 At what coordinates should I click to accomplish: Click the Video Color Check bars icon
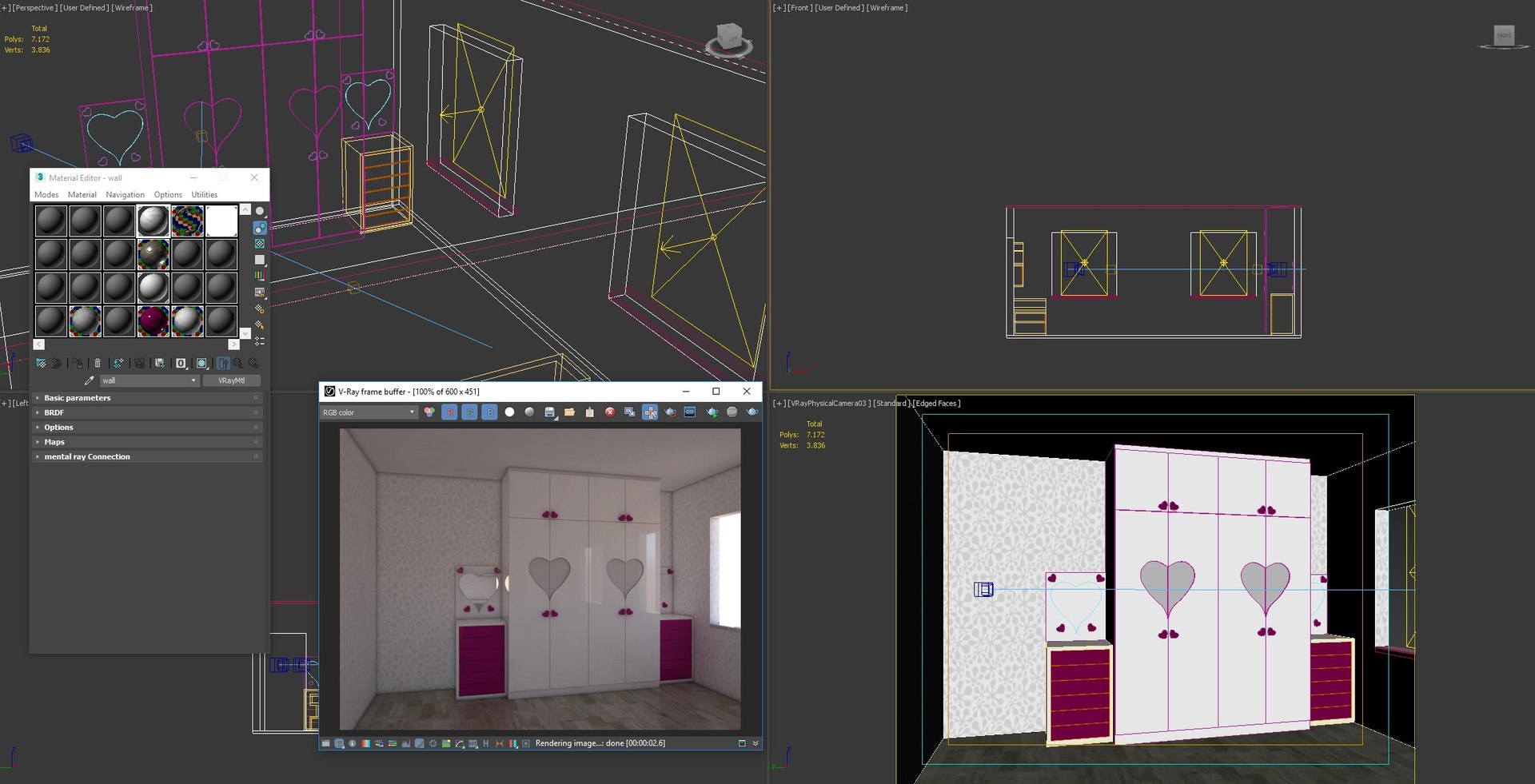point(260,276)
